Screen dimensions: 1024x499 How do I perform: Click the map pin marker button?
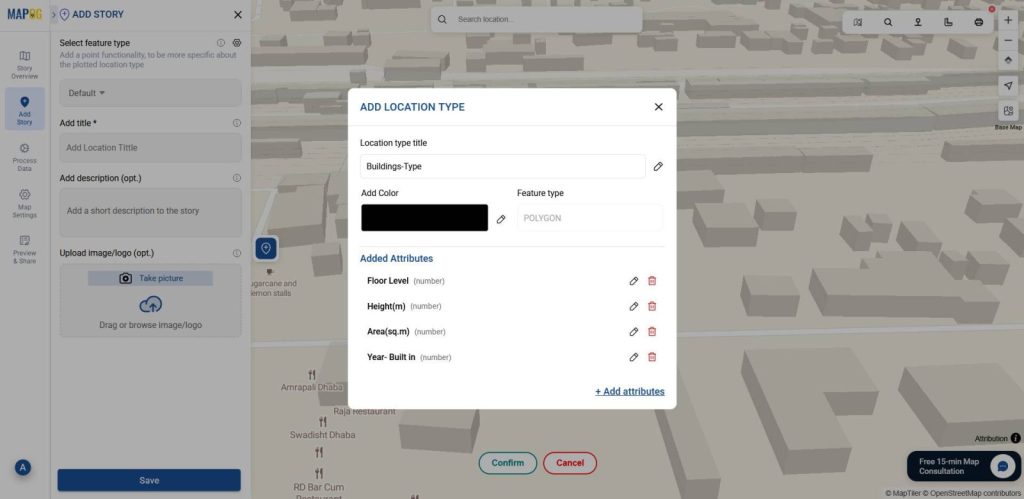[x=266, y=248]
